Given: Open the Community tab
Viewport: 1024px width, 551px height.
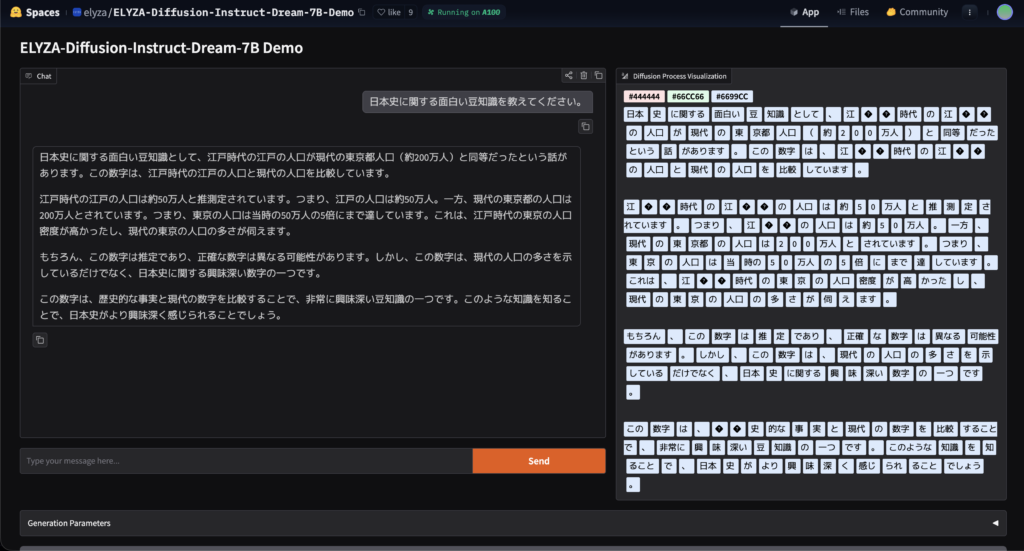Looking at the screenshot, I should (x=916, y=12).
